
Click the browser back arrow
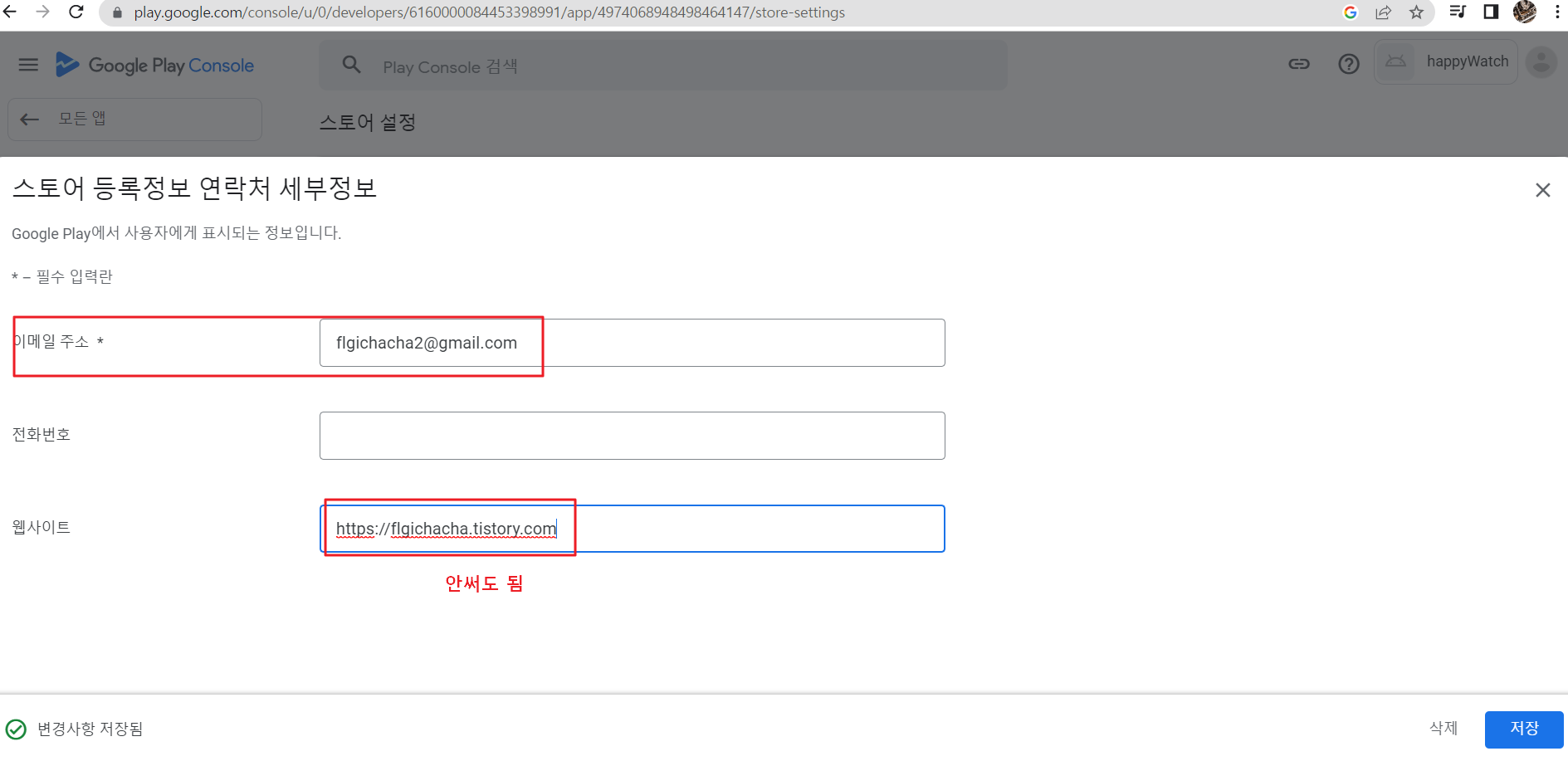click(11, 12)
